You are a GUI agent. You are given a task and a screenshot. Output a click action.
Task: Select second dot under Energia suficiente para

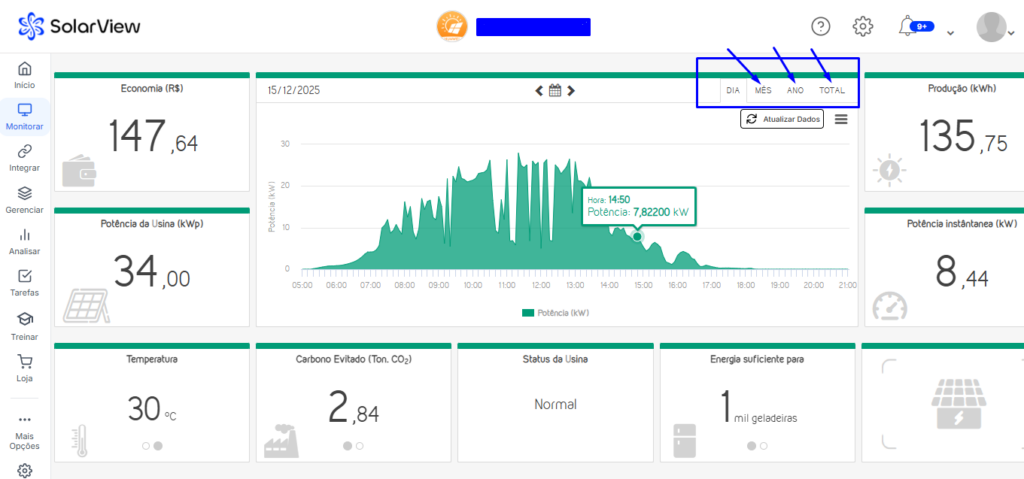click(762, 446)
